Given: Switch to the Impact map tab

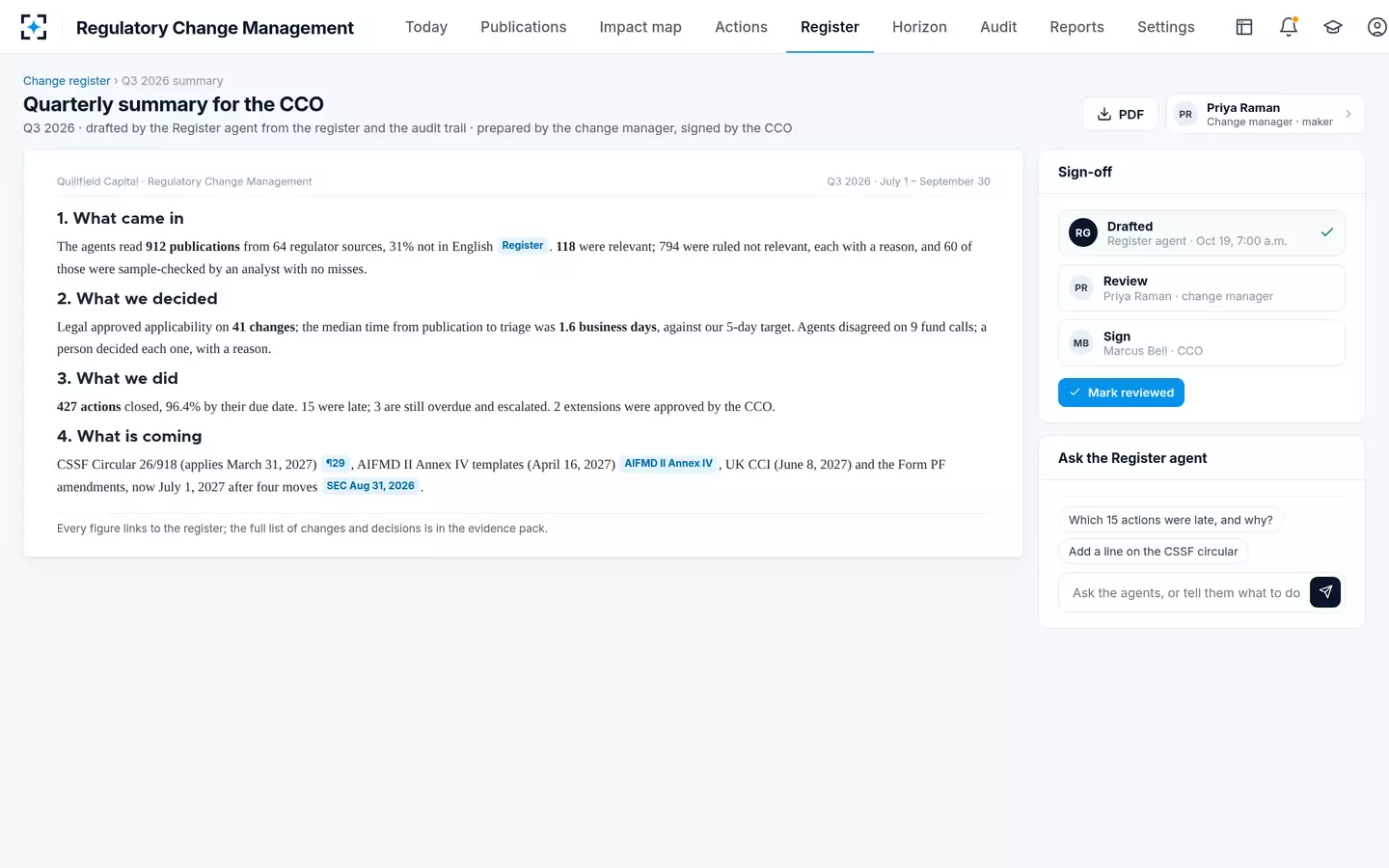Looking at the screenshot, I should point(640,27).
